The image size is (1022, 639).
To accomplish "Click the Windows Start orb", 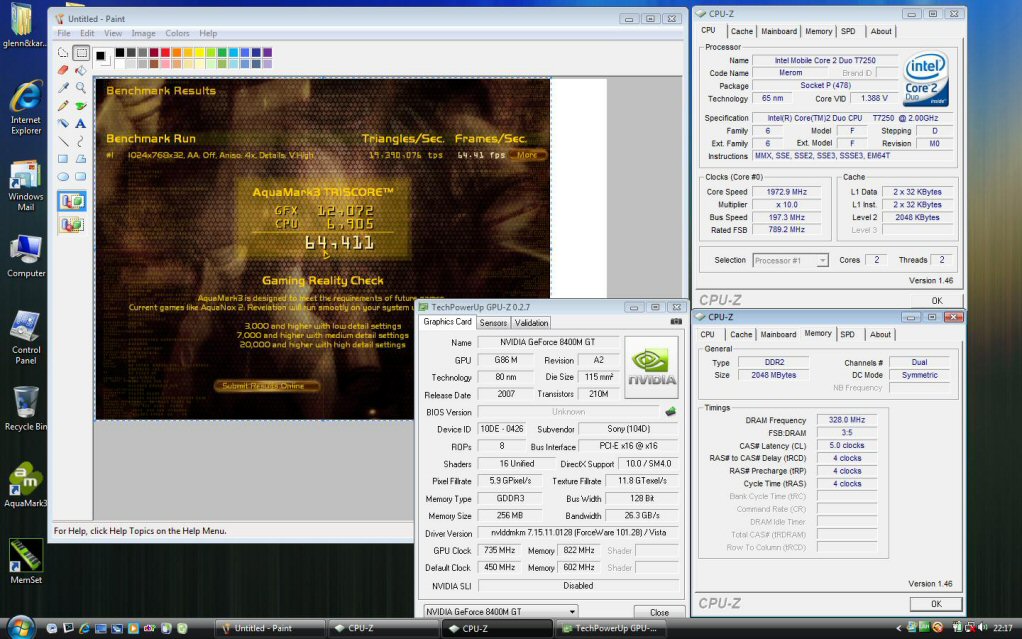I will click(20, 627).
